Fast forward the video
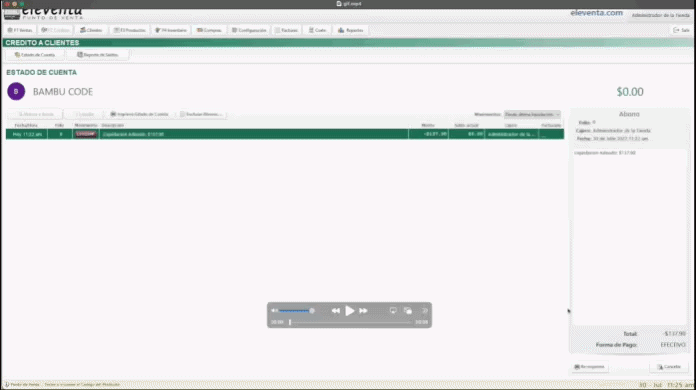The image size is (696, 390). click(364, 311)
